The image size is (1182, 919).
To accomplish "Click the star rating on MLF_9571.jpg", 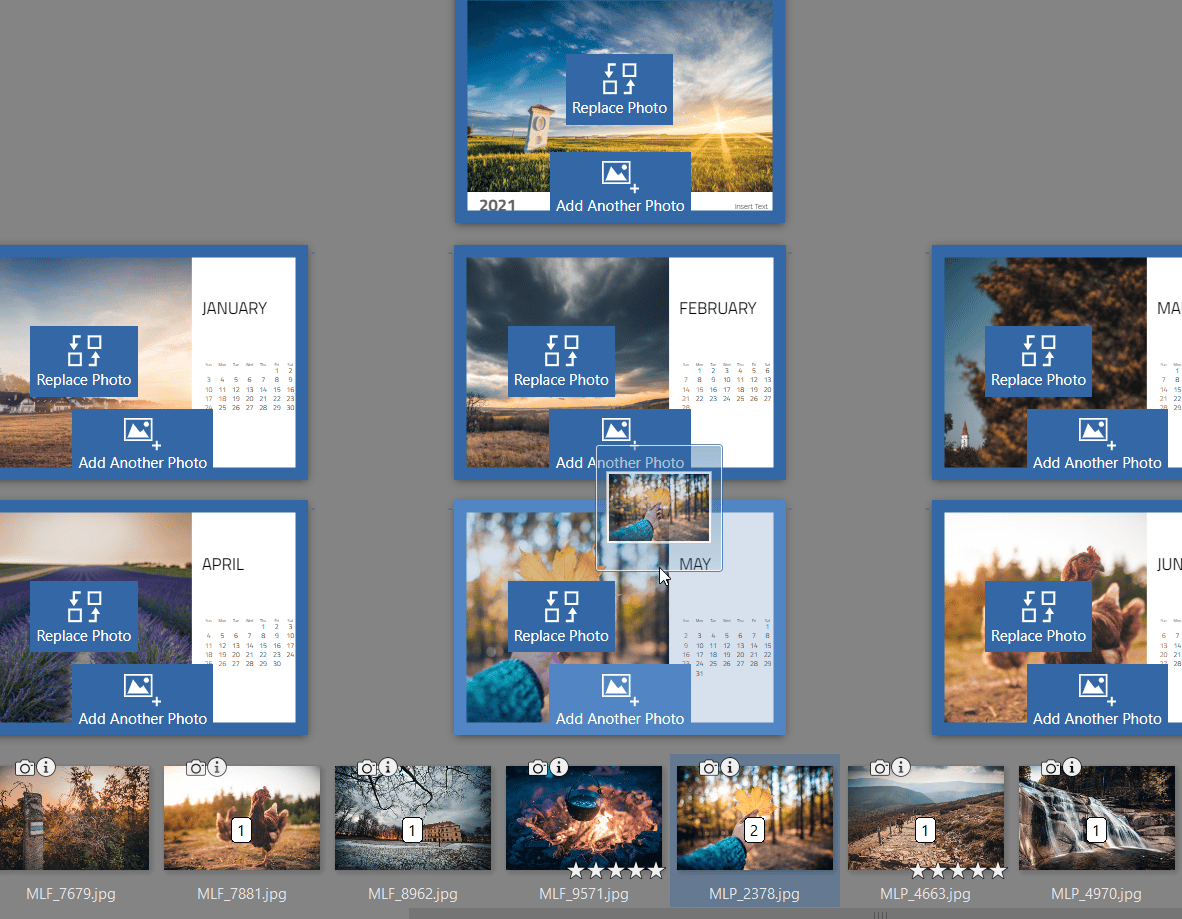I will pos(616,871).
